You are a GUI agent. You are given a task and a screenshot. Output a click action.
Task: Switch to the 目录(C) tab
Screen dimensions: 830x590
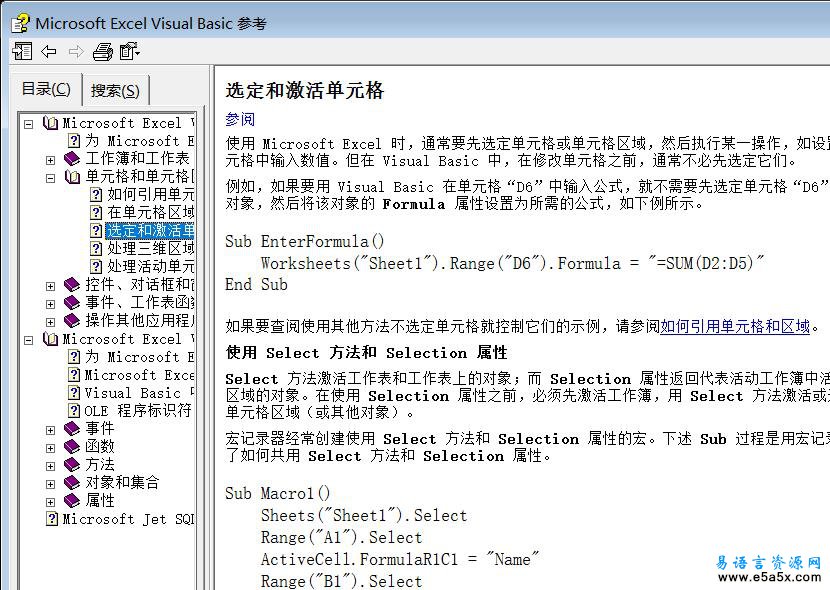click(46, 89)
